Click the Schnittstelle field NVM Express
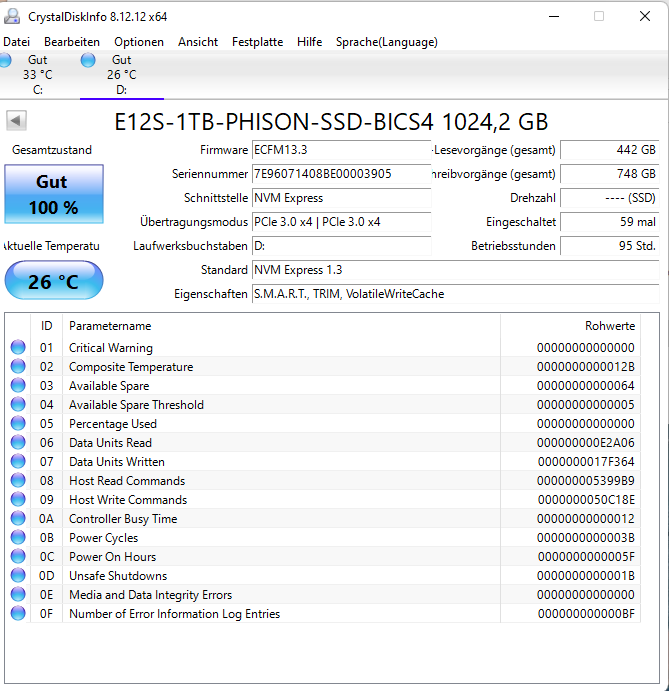669x691 pixels. tap(342, 198)
